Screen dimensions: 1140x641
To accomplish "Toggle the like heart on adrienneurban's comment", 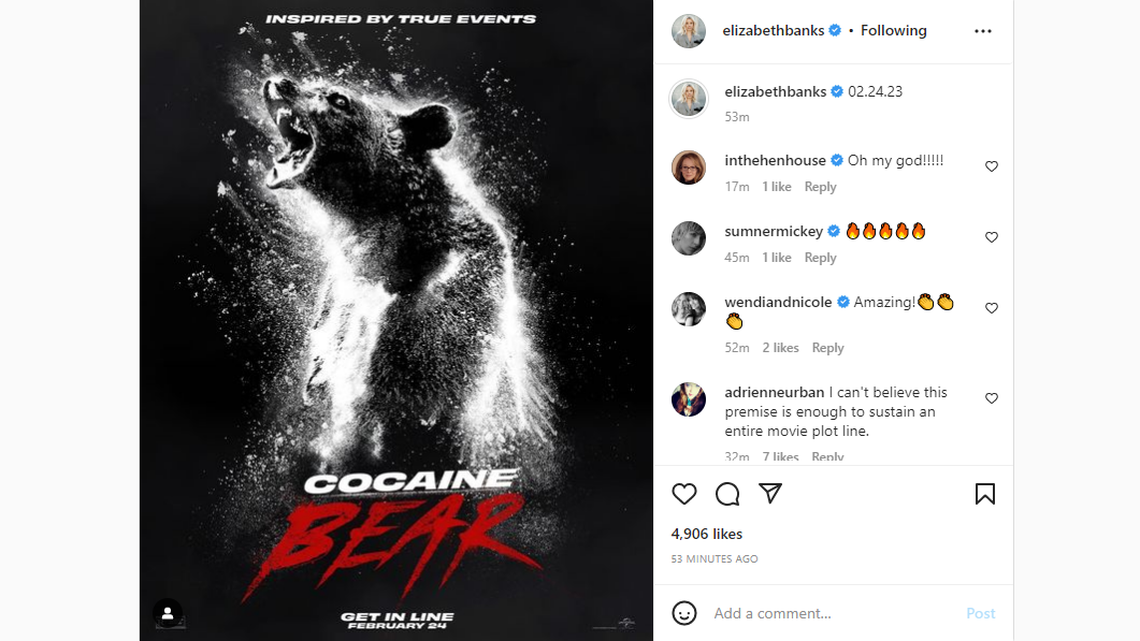I will tap(991, 398).
